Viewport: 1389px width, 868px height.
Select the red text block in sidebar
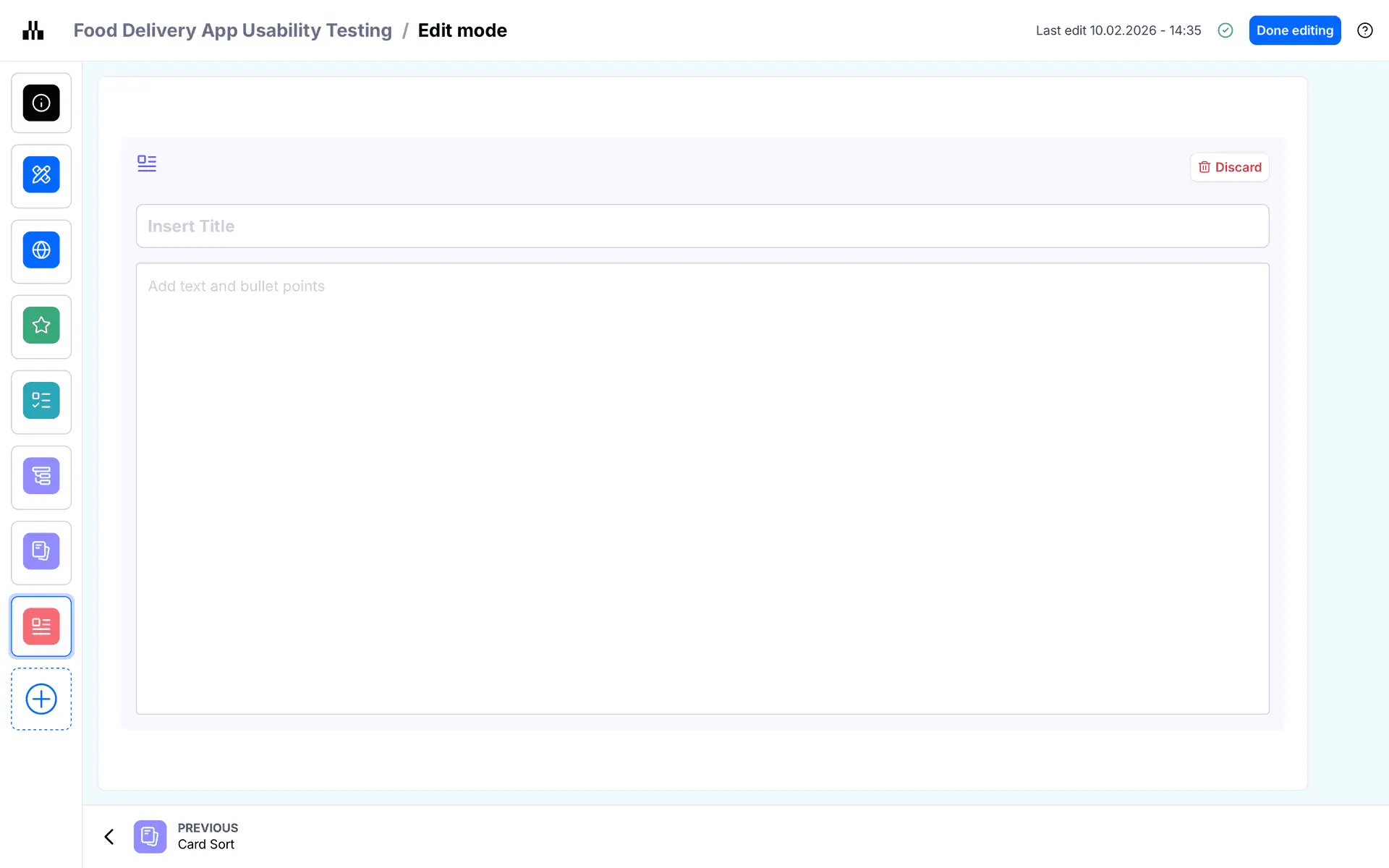(x=41, y=626)
